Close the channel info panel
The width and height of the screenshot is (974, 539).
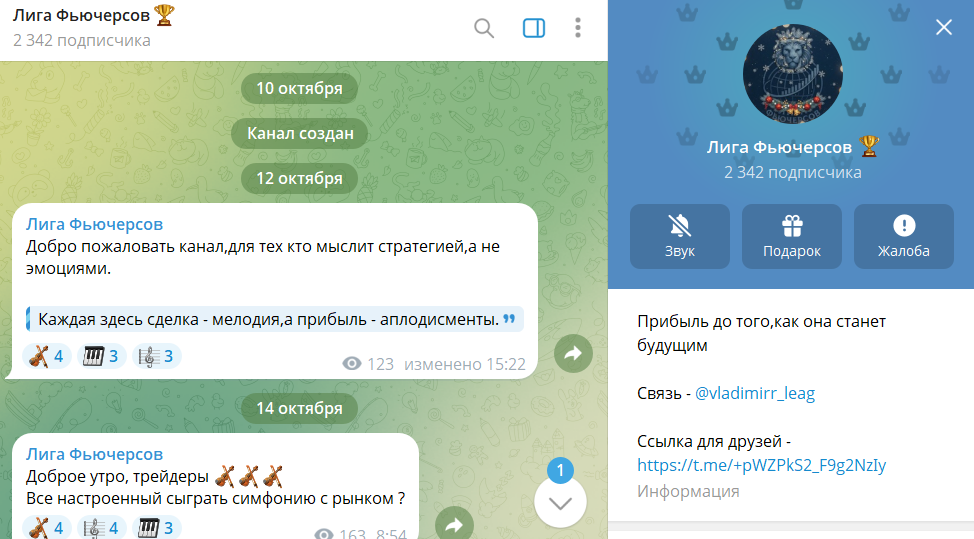(943, 27)
